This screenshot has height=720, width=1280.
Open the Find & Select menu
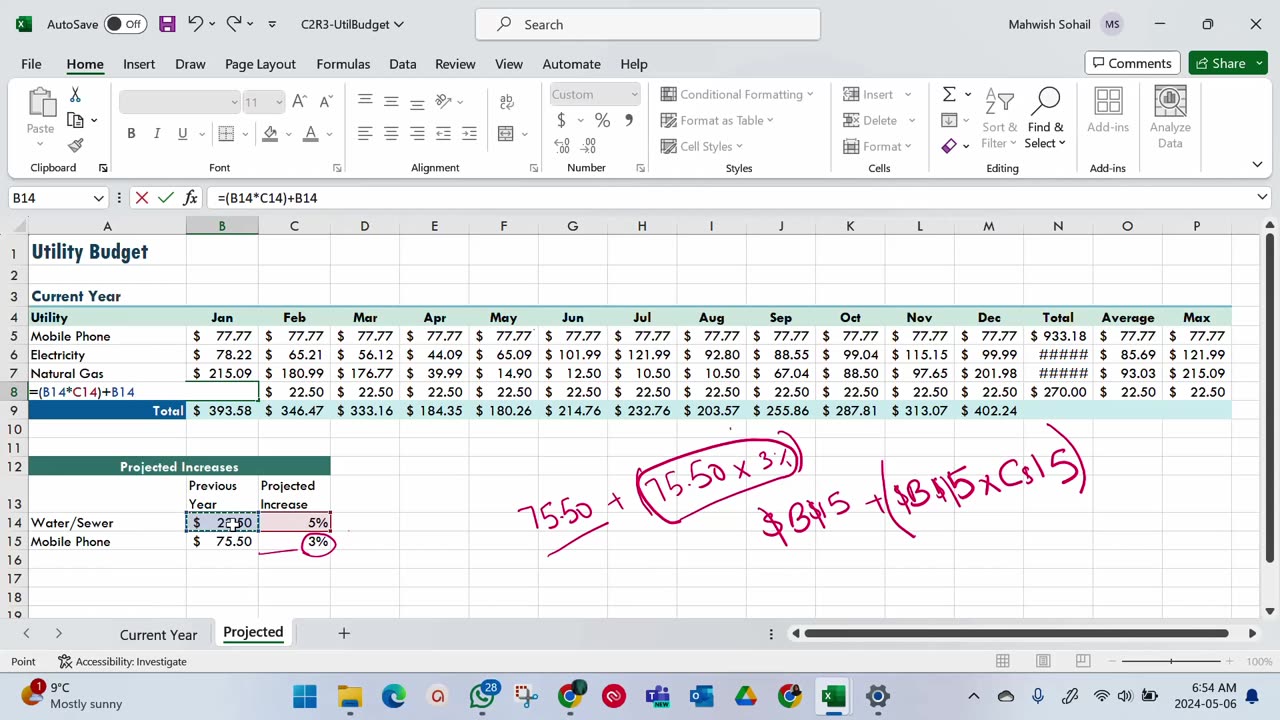pos(1045,118)
